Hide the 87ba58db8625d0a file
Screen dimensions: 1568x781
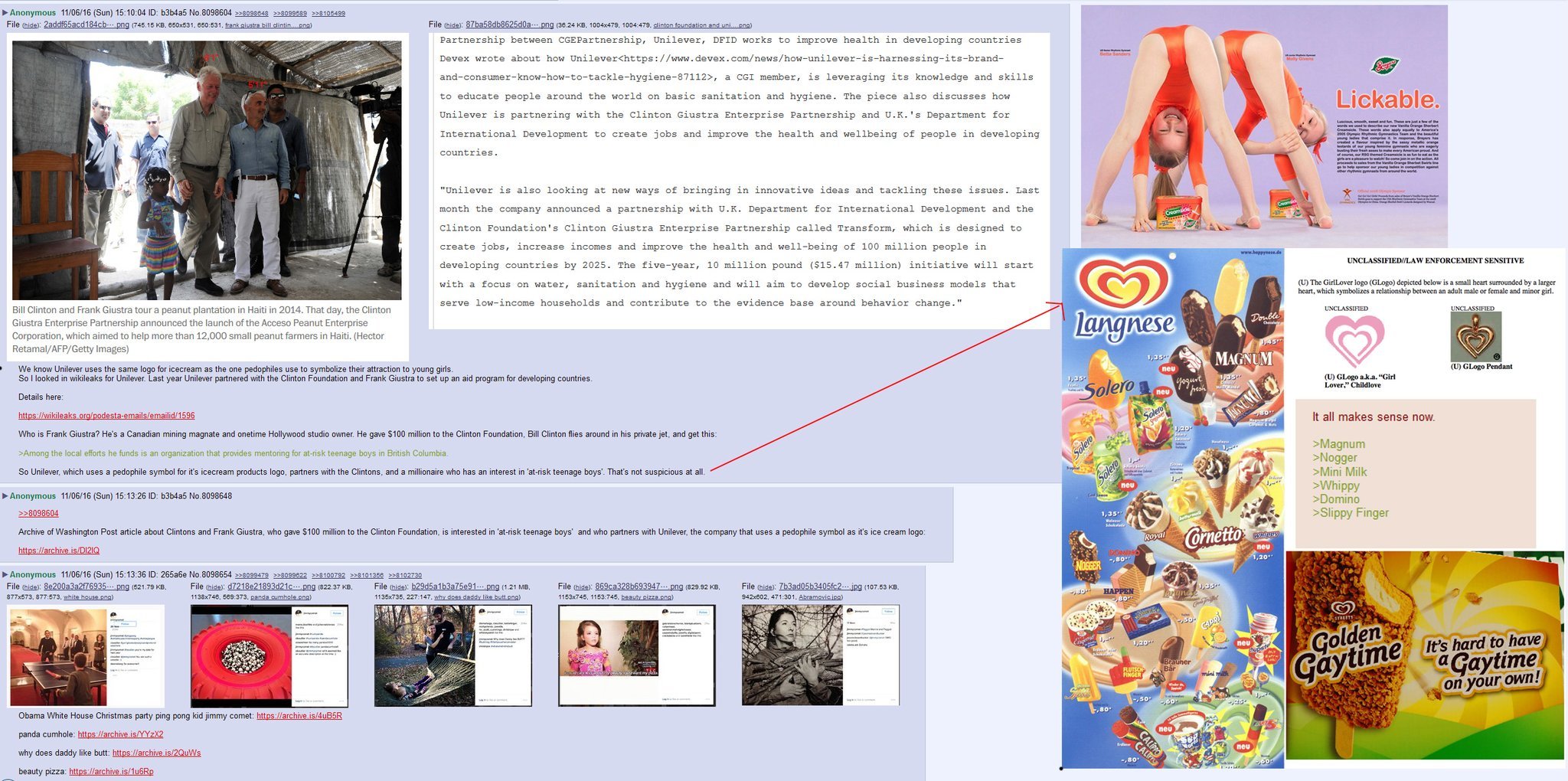[453, 25]
